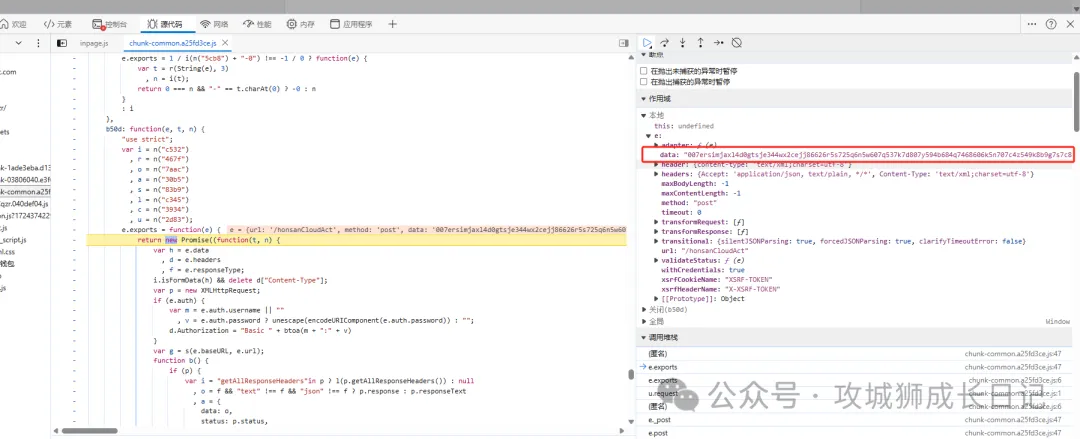Deactivate all breakpoints icon
Viewport: 1080px width, 439px height.
pos(736,42)
